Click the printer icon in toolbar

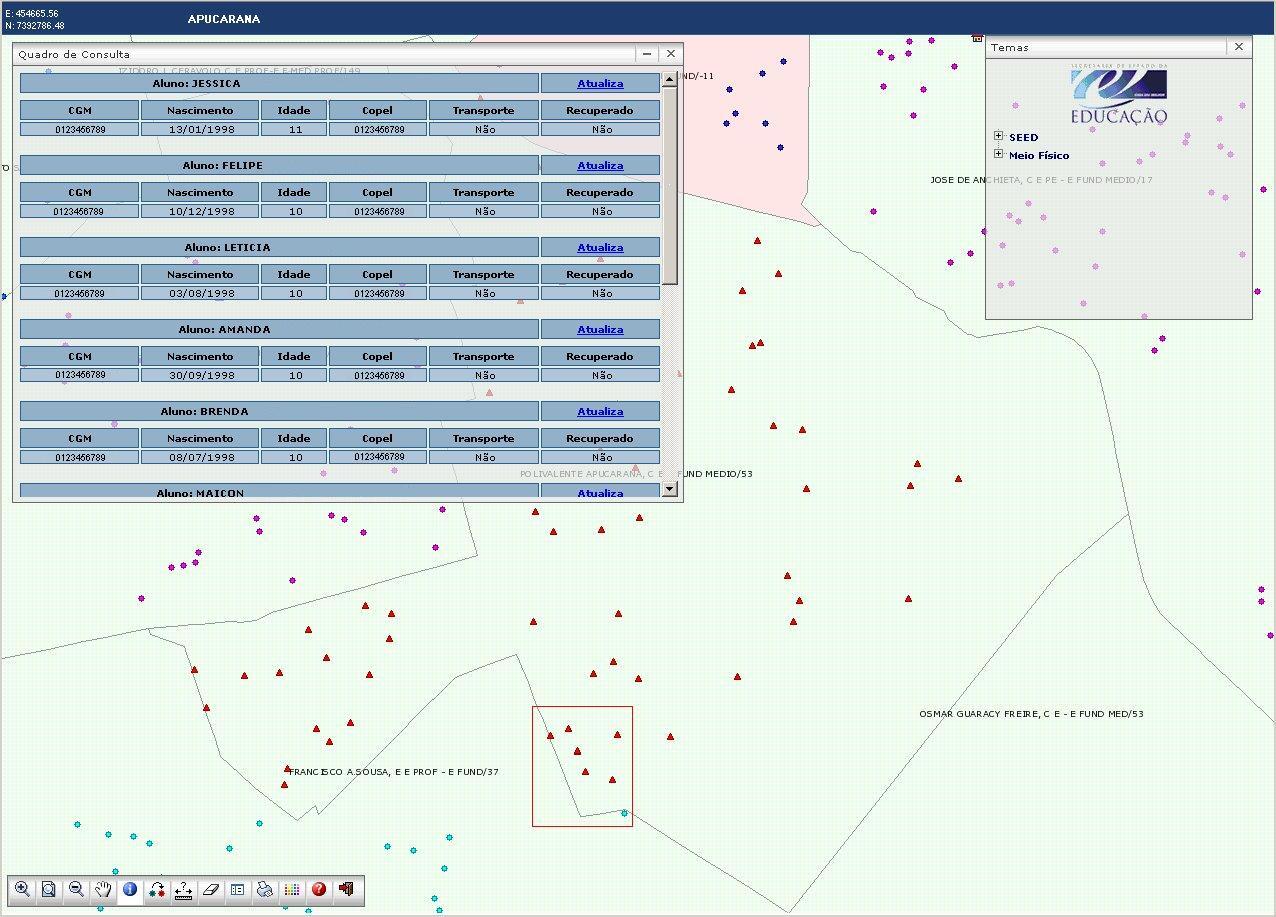[265, 889]
